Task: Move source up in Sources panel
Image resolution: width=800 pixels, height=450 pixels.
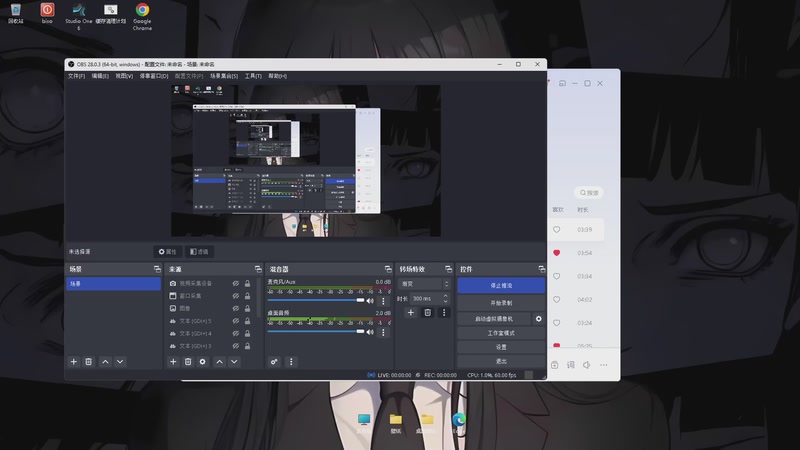Action: pyautogui.click(x=219, y=362)
